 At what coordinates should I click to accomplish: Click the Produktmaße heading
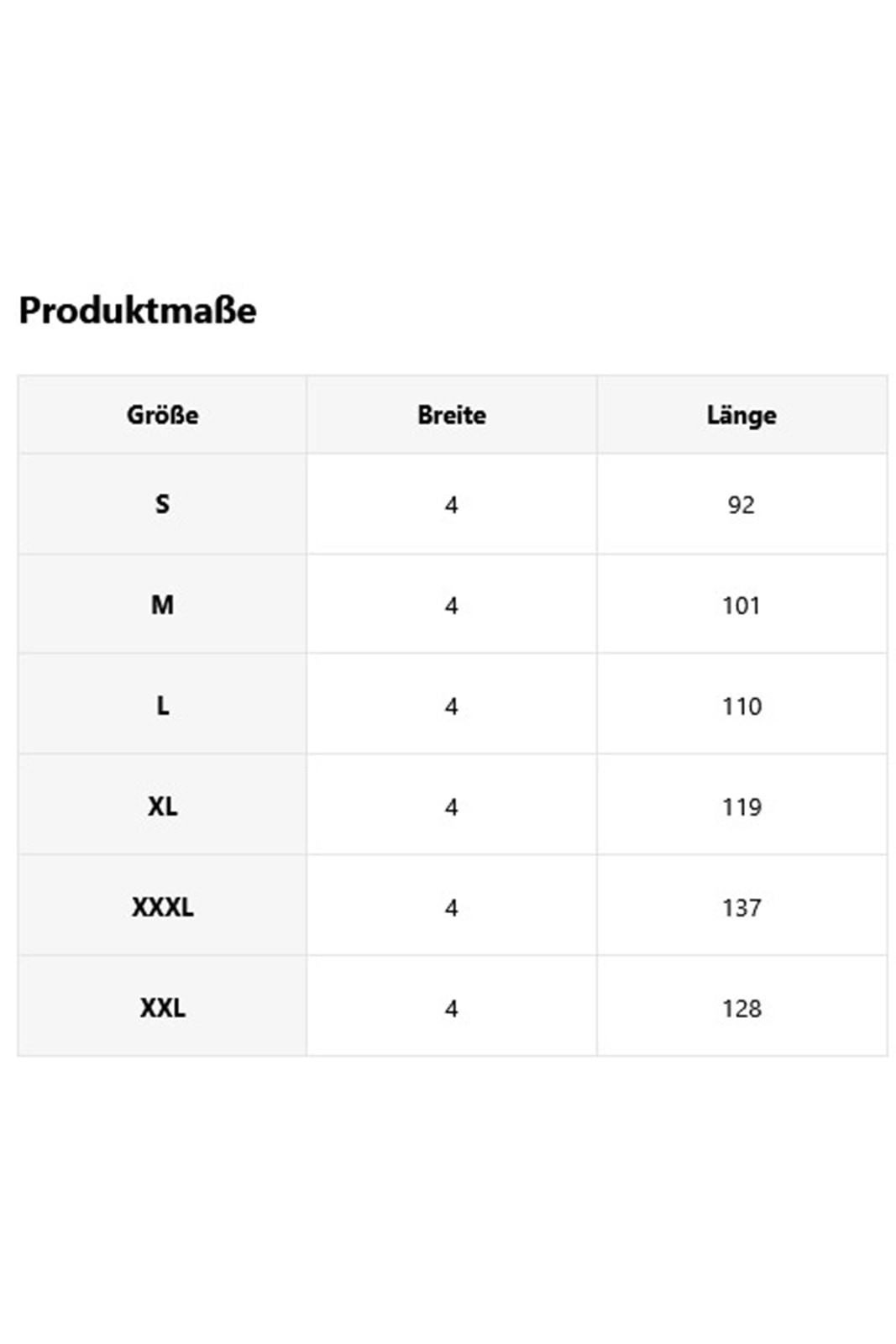click(138, 311)
